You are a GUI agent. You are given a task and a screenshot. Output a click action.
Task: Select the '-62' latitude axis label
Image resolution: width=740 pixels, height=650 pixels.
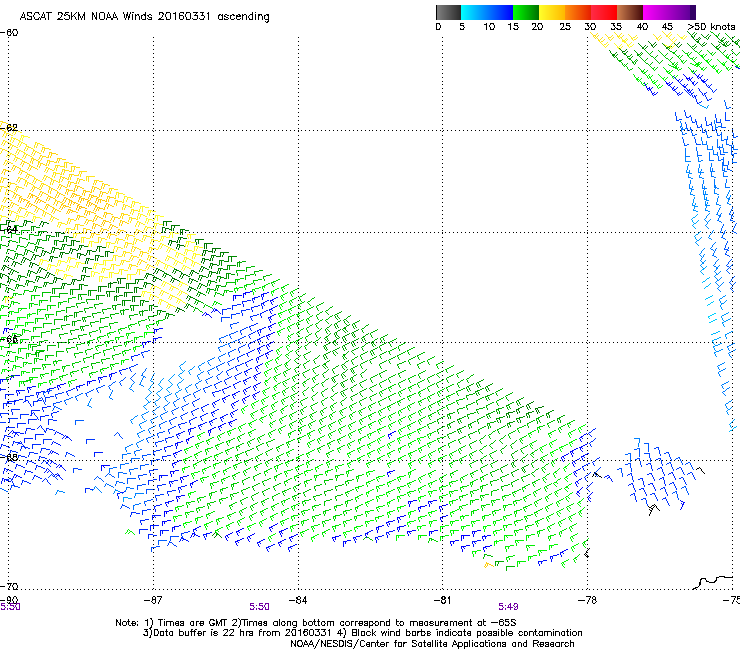coord(9,127)
